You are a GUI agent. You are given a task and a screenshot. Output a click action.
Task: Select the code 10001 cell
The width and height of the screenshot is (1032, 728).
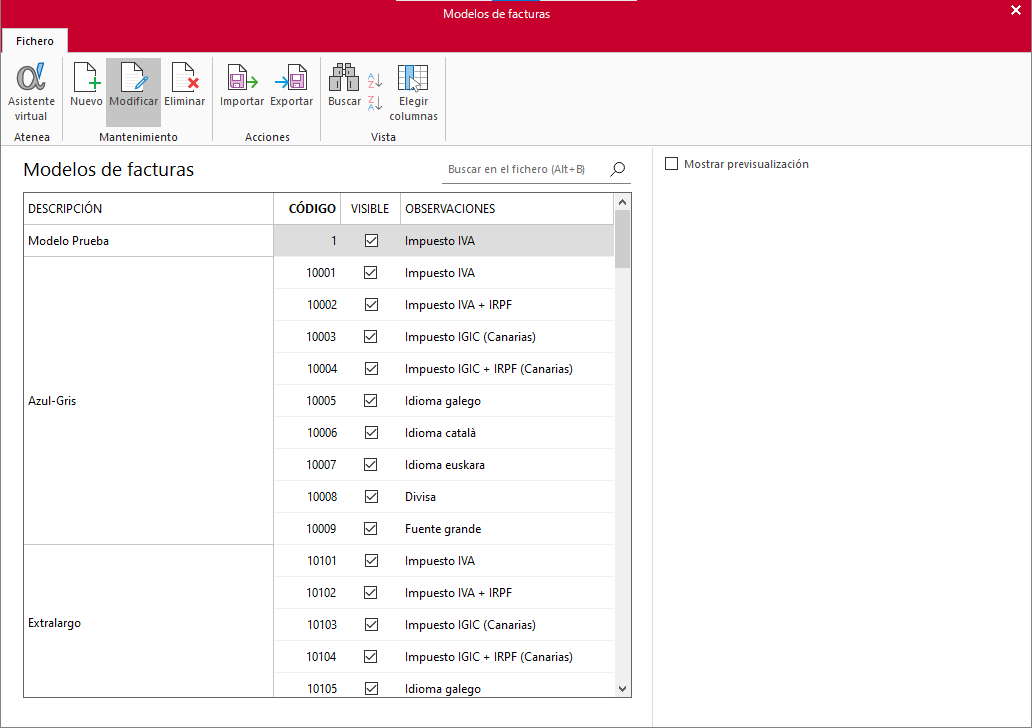point(307,273)
